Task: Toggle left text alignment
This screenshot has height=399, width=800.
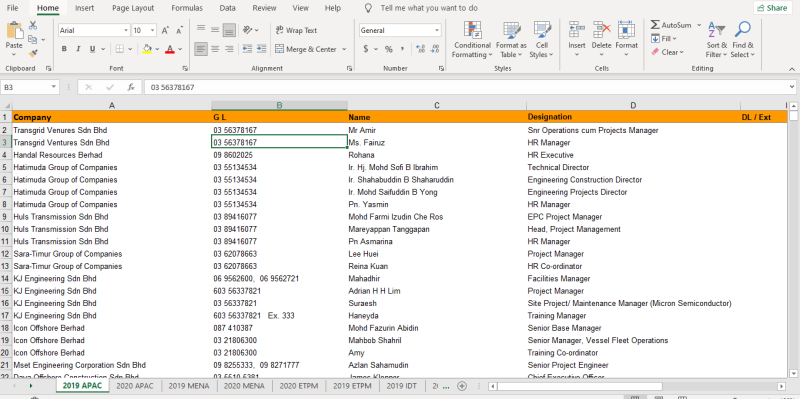Action: click(x=201, y=49)
